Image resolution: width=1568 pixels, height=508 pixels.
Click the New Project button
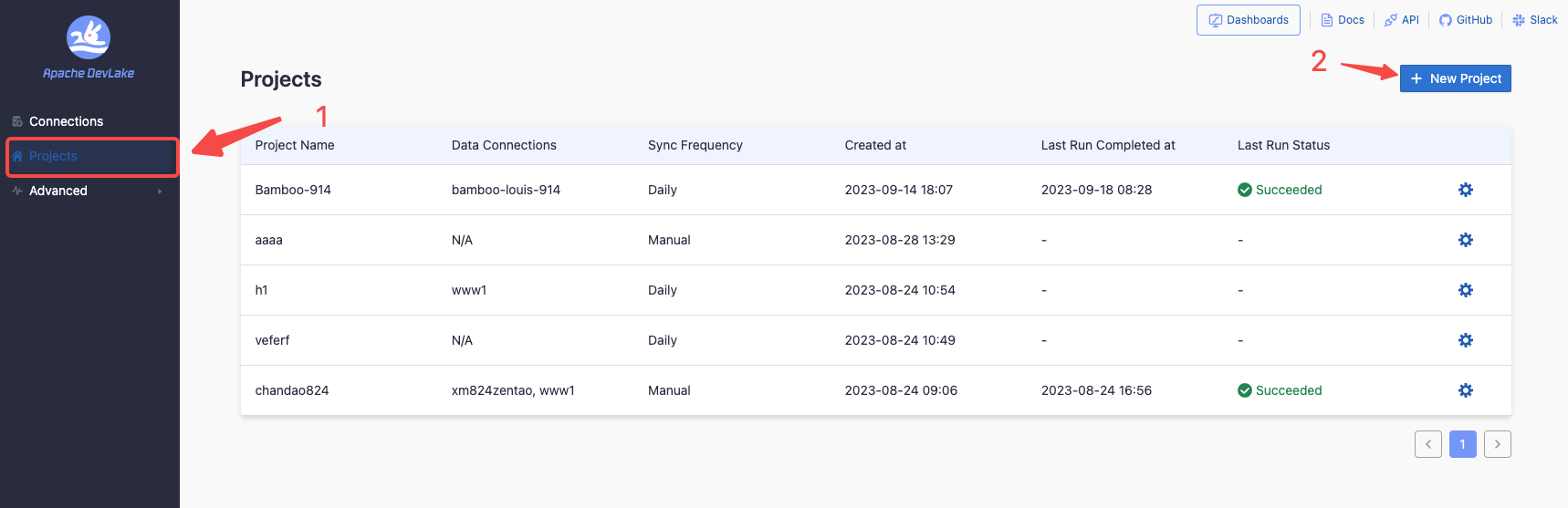click(1455, 78)
